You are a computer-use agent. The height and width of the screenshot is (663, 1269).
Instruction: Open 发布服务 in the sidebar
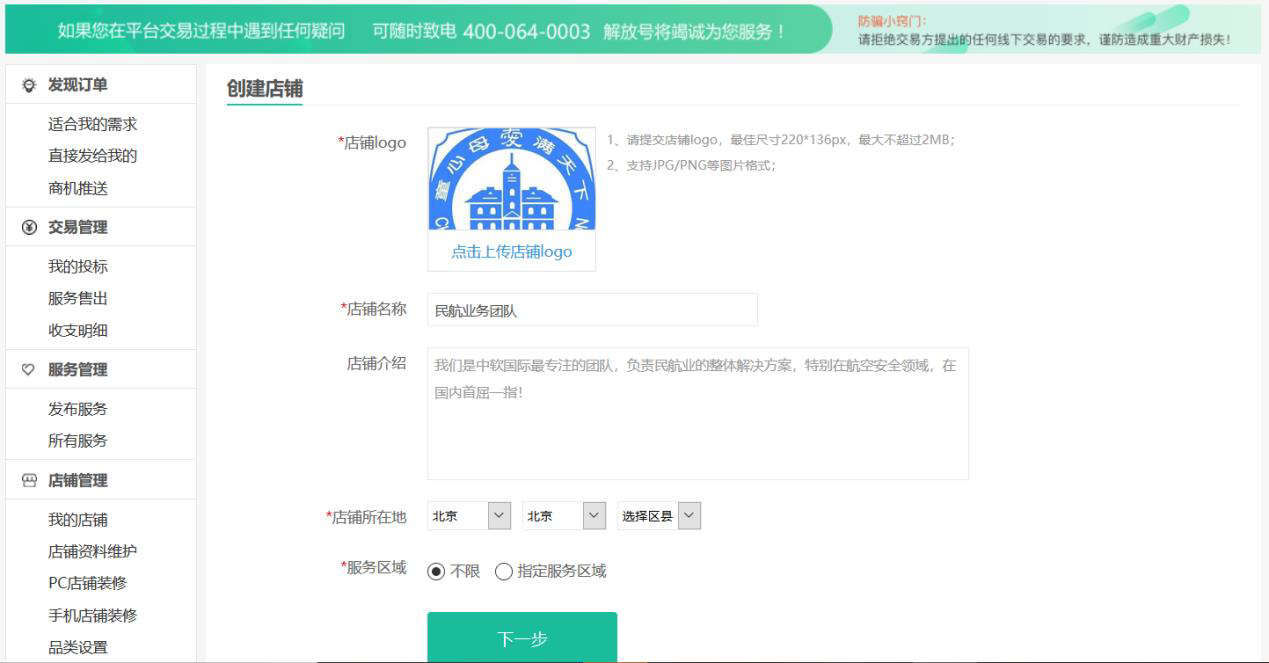click(78, 409)
